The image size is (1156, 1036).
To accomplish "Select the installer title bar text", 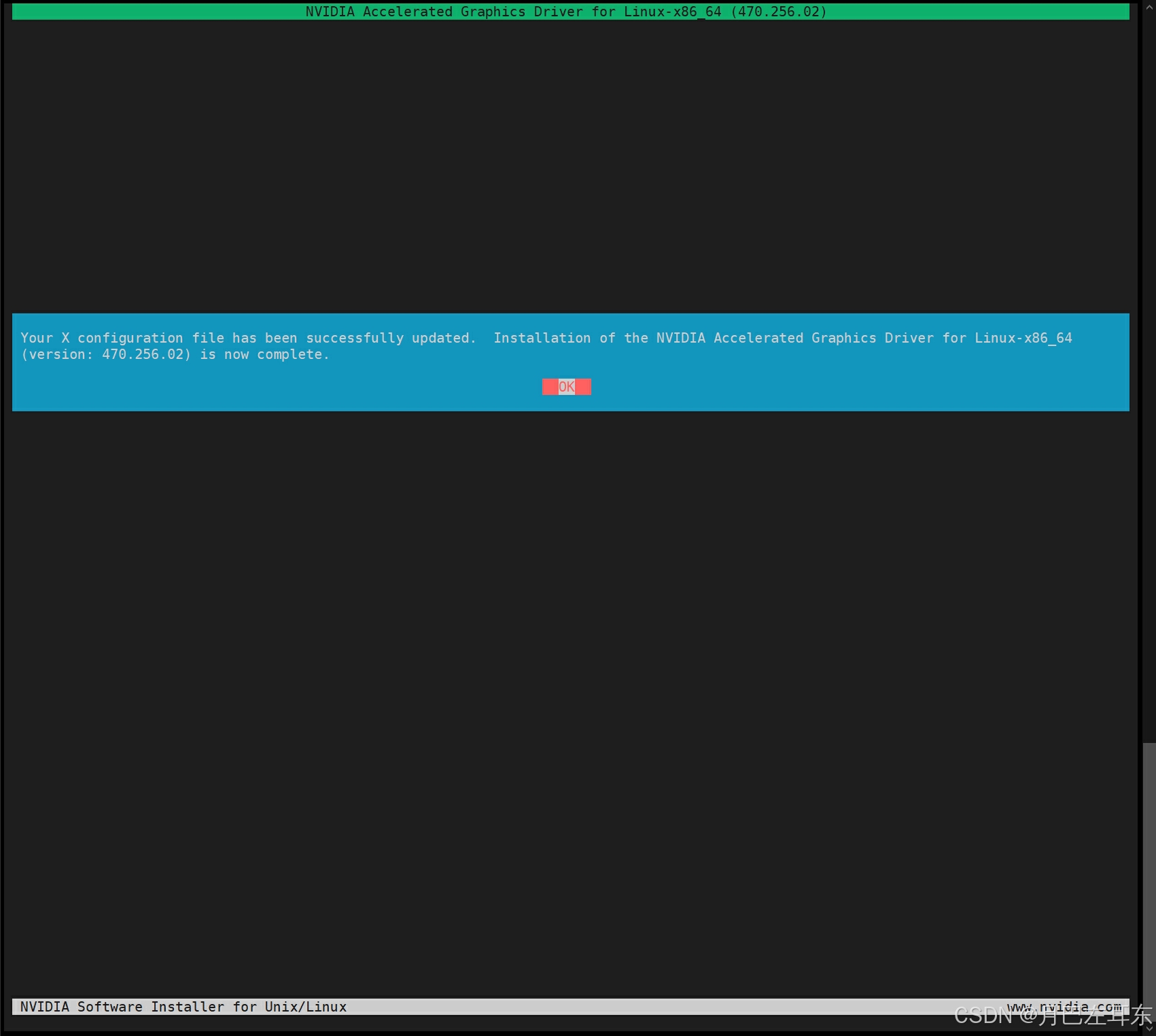I will 566,12.
